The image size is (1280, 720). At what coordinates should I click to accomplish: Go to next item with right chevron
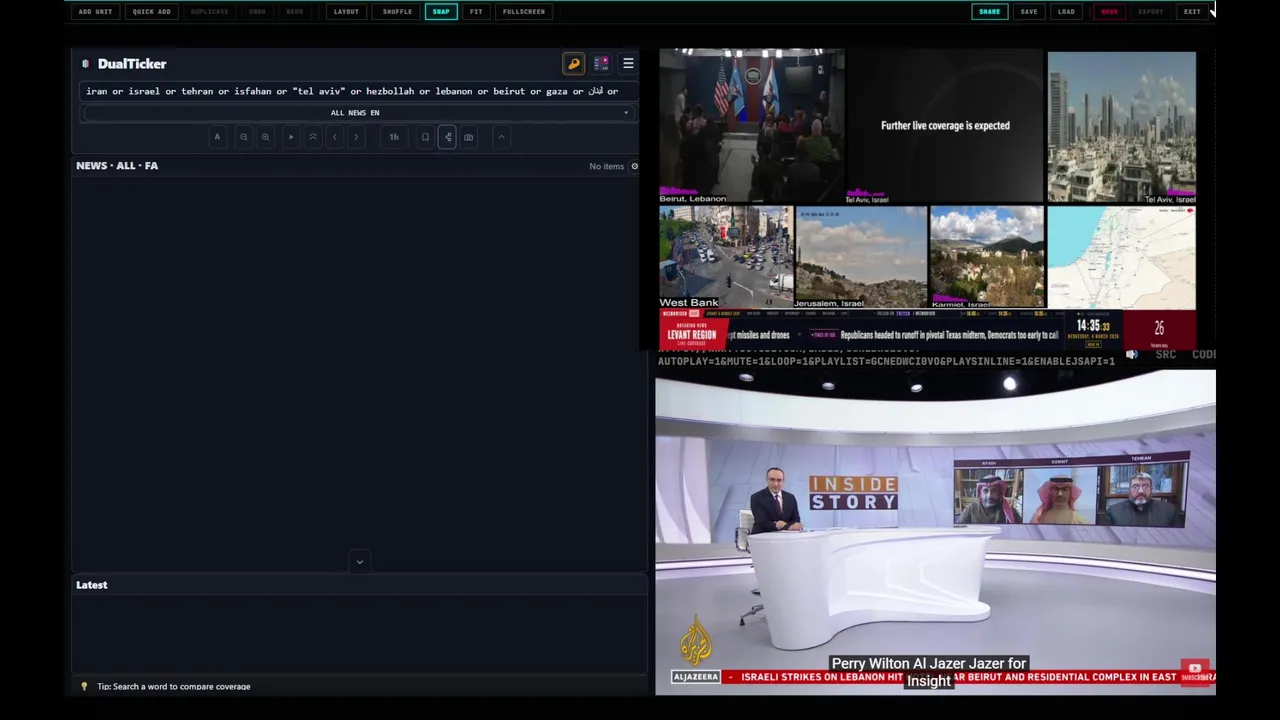356,137
